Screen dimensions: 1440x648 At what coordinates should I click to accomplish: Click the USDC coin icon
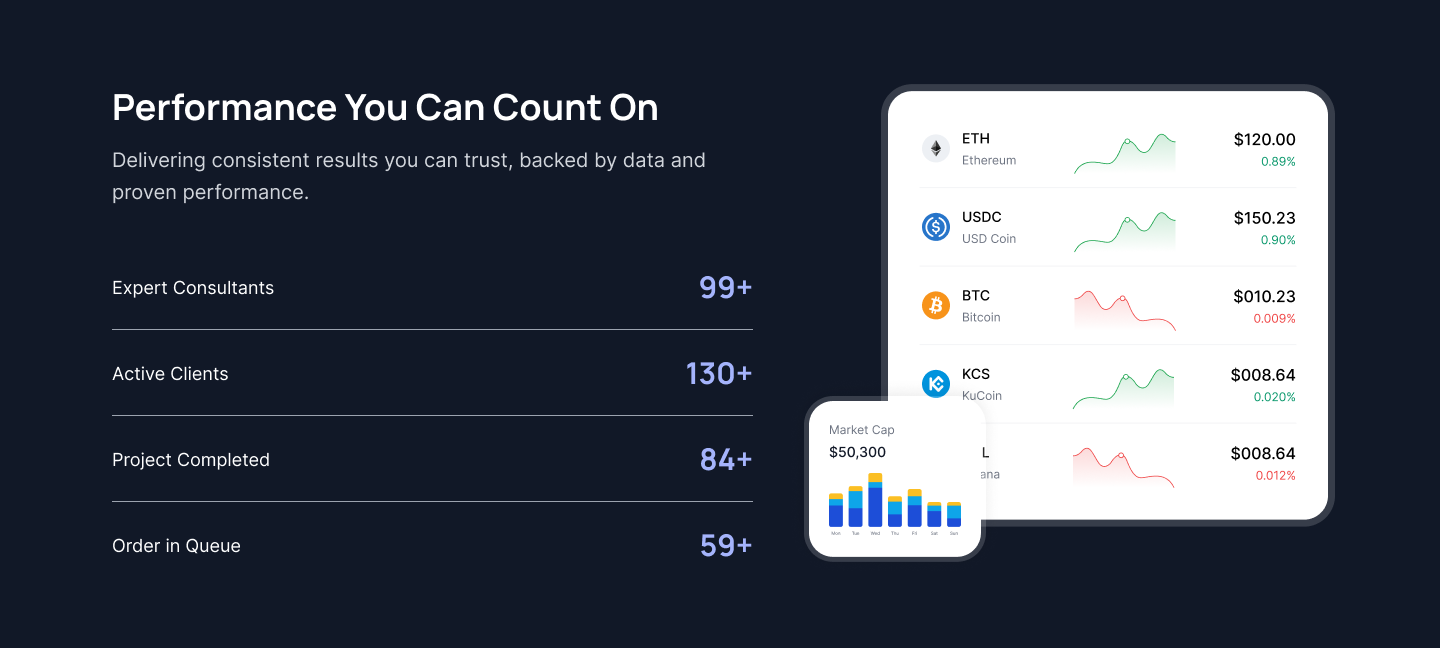click(936, 227)
